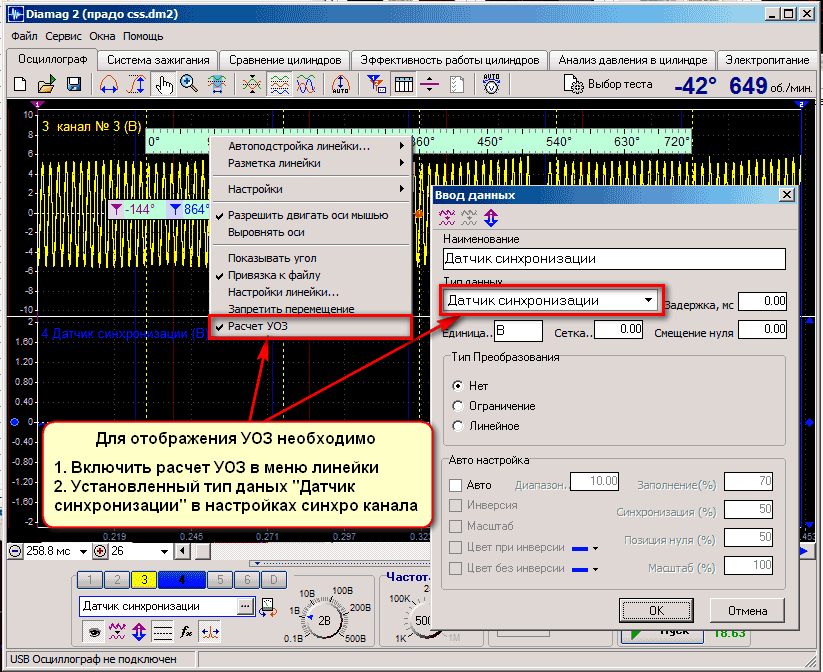The width and height of the screenshot is (823, 672).
Task: Toggle Расчет УОЗ menu item
Action: (310, 326)
